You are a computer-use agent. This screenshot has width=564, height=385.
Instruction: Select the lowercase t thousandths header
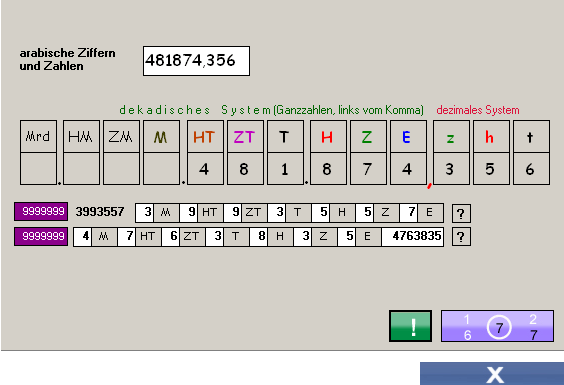[532, 136]
